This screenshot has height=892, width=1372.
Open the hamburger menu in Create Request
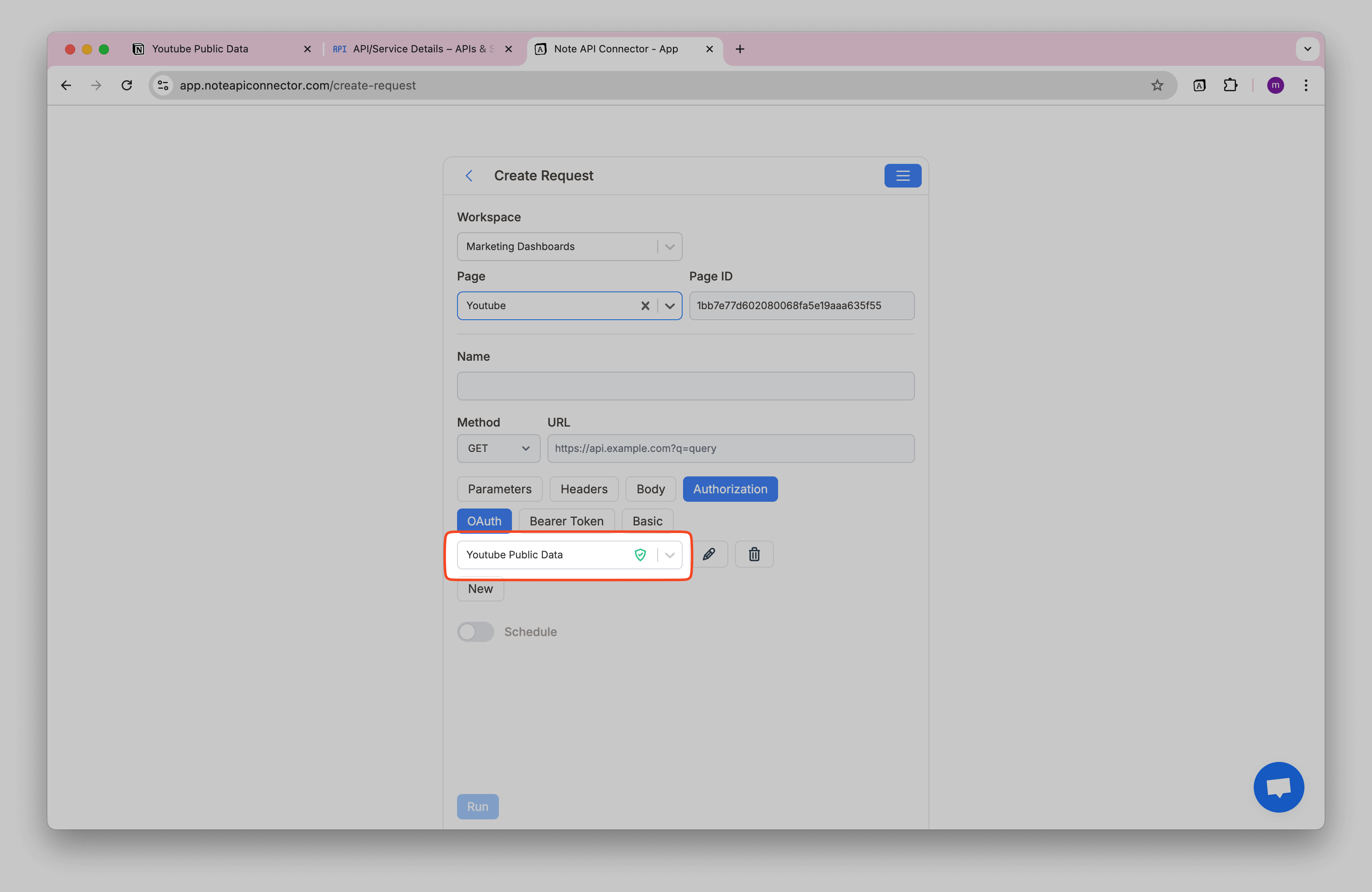point(902,176)
